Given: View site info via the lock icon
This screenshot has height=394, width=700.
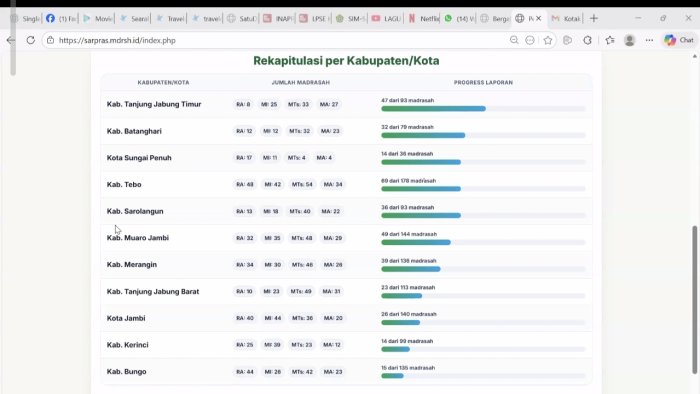Looking at the screenshot, I should pos(50,40).
